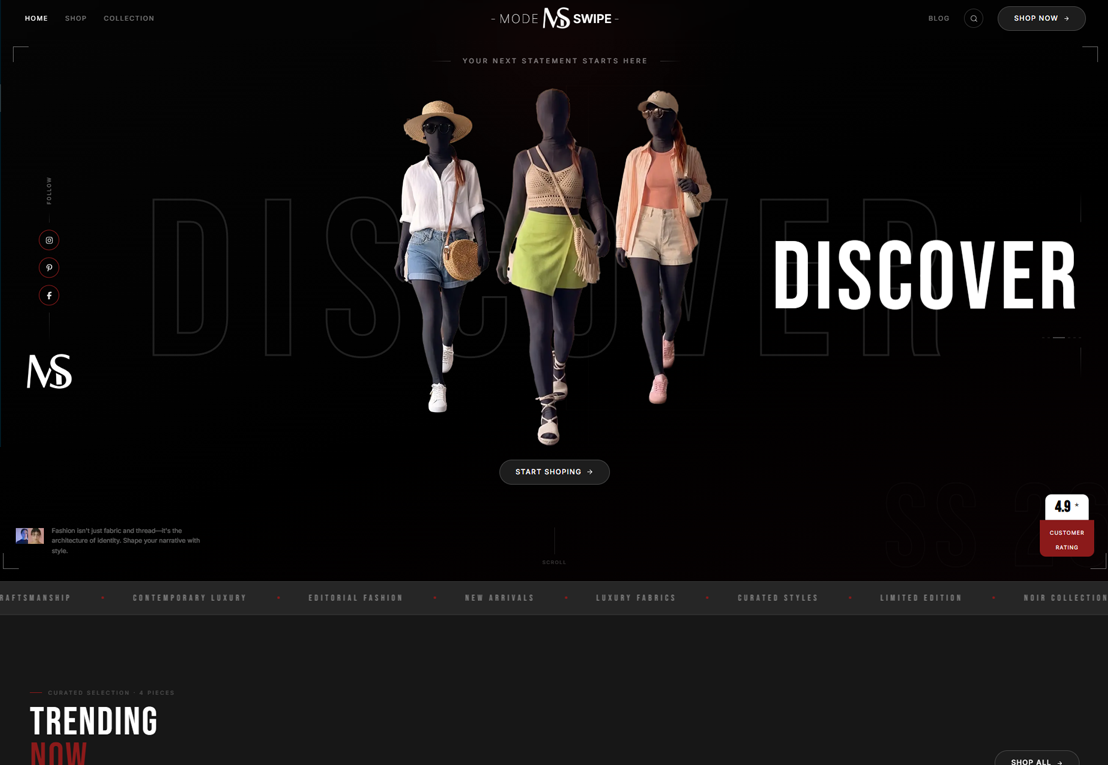Click the Mode Swipe logo in header
This screenshot has width=1108, height=765.
tap(555, 18)
